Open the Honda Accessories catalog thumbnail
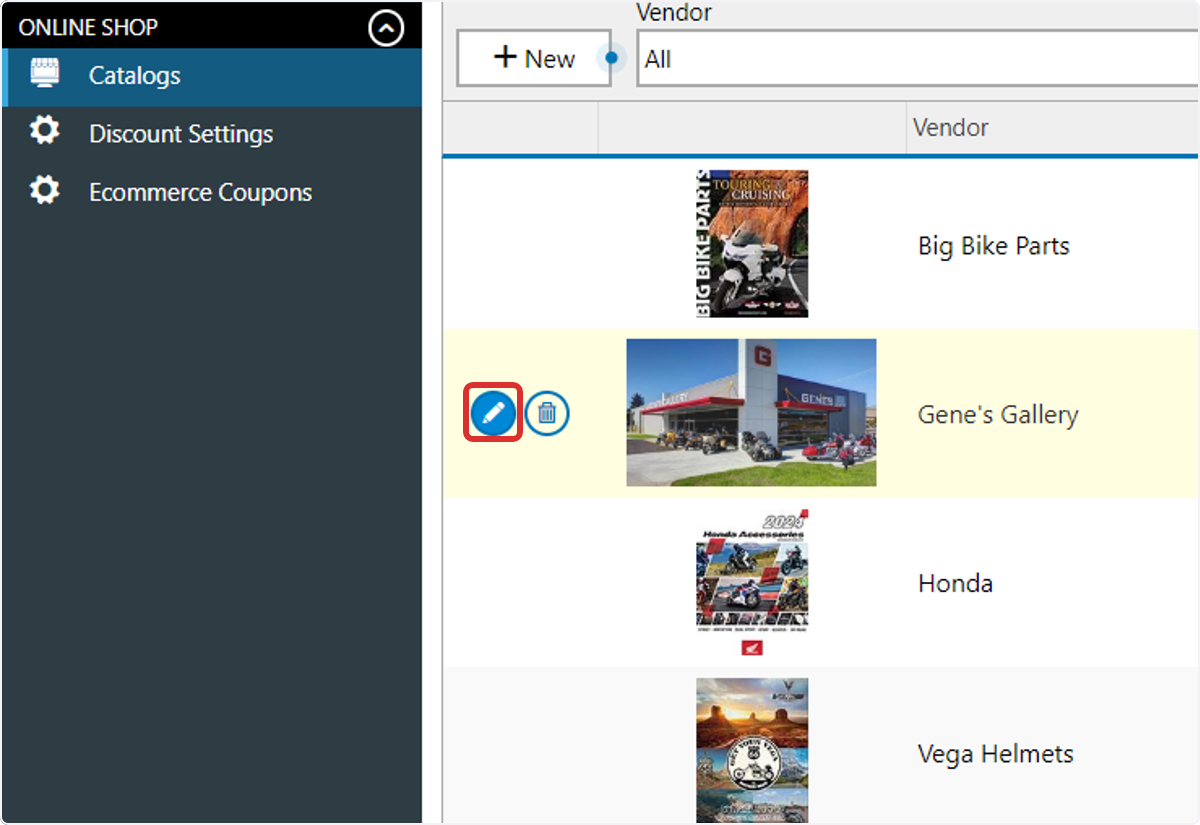This screenshot has width=1200, height=825. pos(752,582)
